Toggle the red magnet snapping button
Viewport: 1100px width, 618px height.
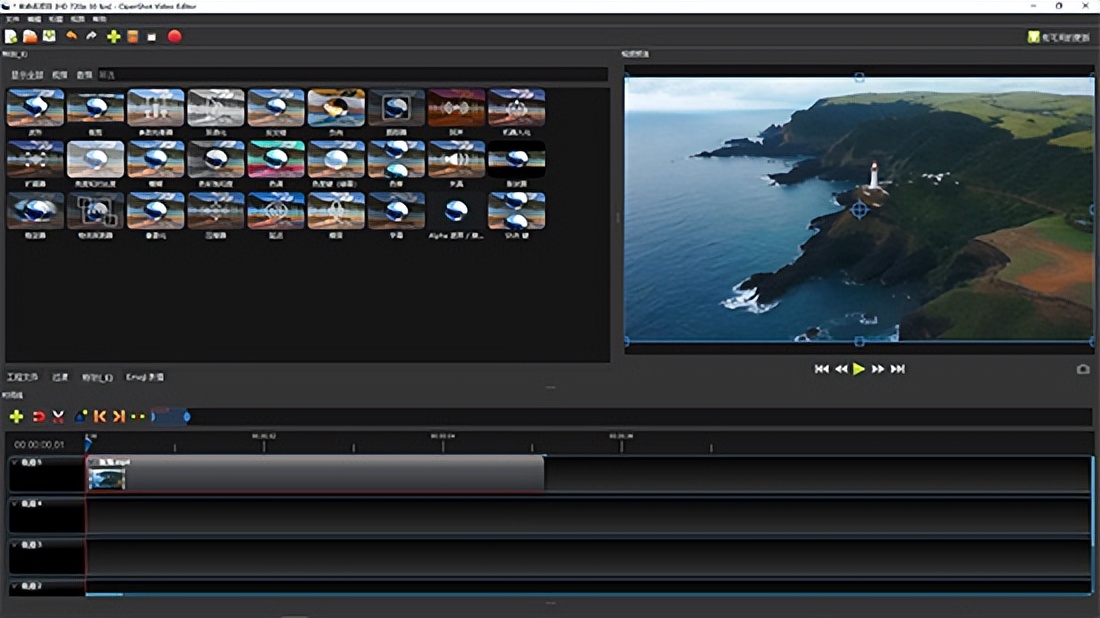(38, 416)
